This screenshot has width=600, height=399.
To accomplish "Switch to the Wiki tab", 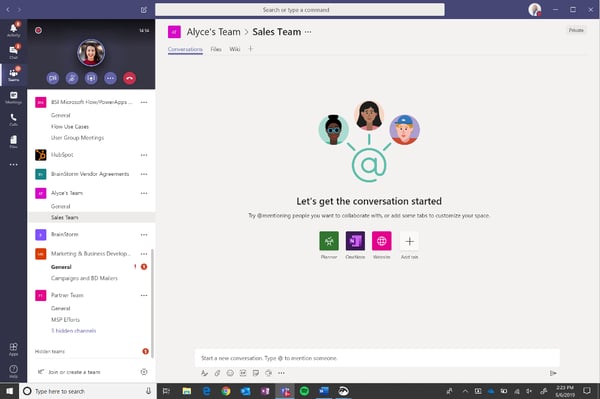I will click(235, 49).
